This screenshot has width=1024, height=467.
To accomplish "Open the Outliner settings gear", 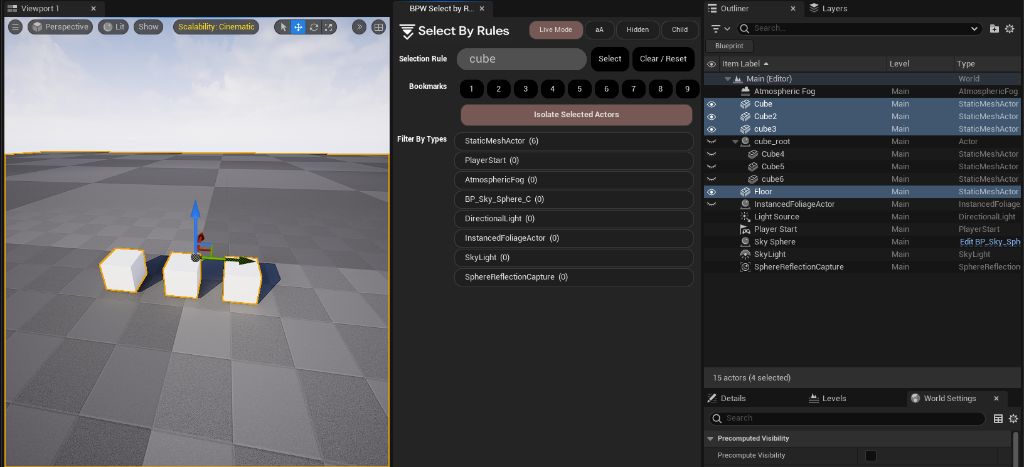I will click(1010, 29).
